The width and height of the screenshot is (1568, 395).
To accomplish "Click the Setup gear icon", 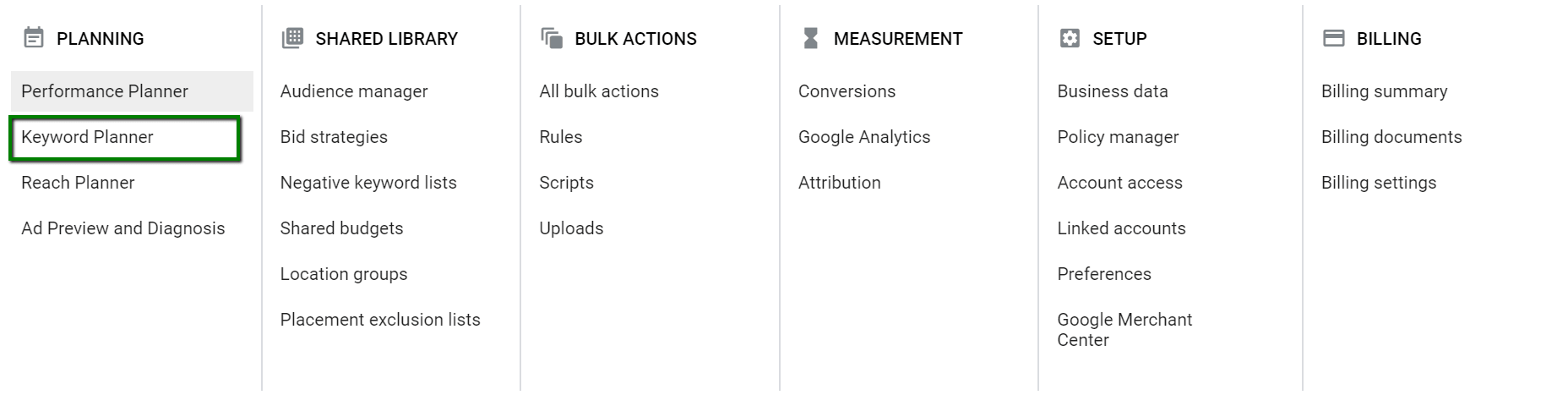I will pos(1070,38).
